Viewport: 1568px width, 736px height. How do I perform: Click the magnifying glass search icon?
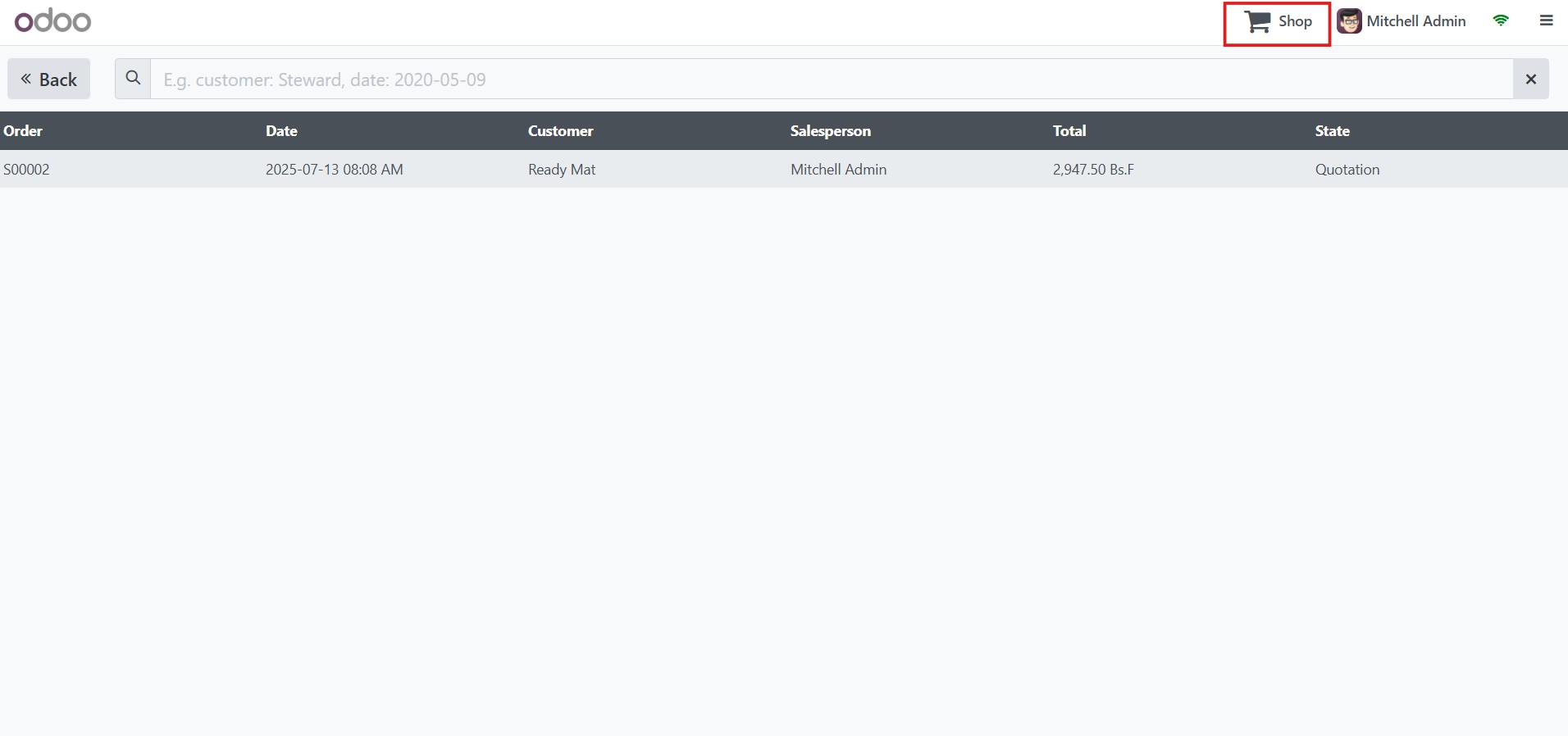133,79
